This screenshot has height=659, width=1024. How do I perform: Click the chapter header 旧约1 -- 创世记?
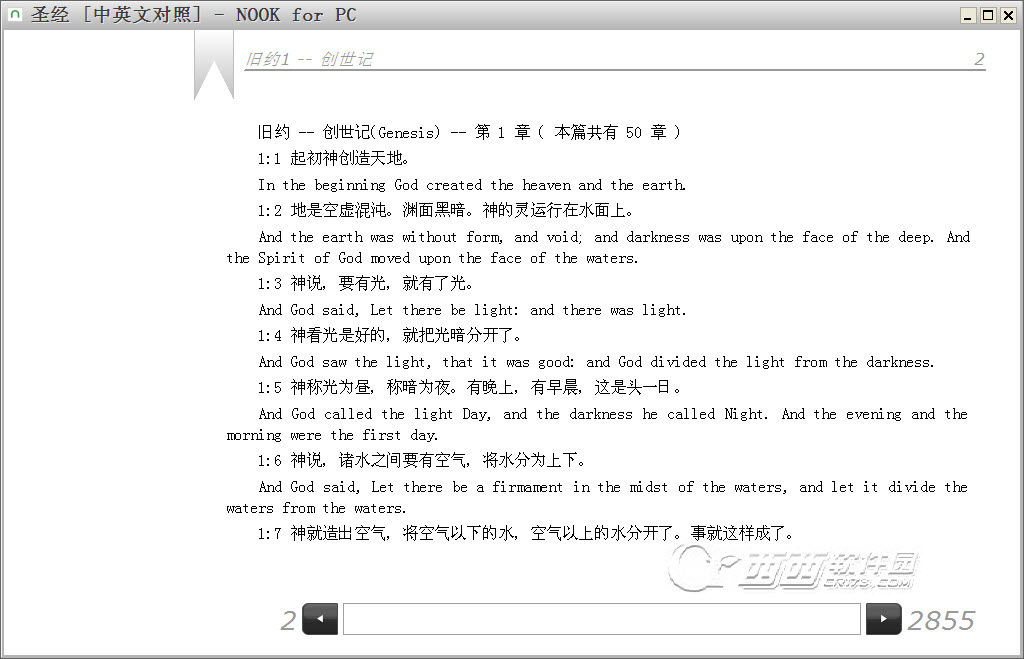point(309,59)
